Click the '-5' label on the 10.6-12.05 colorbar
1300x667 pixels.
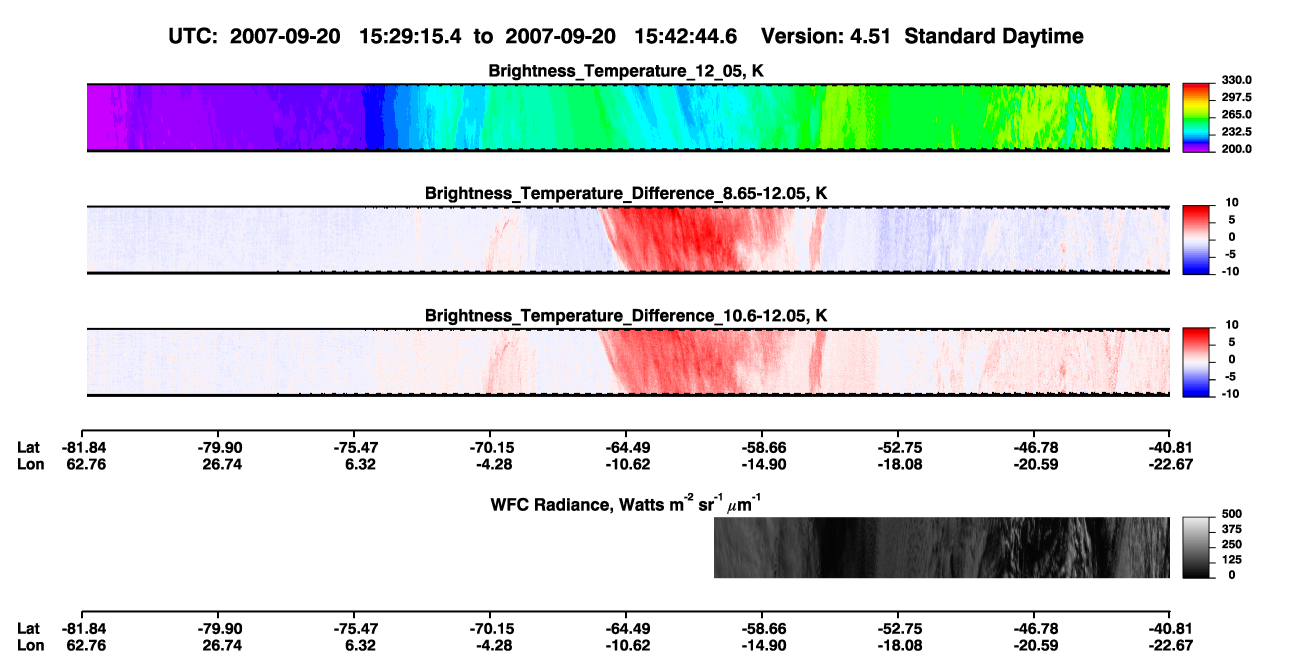1229,376
